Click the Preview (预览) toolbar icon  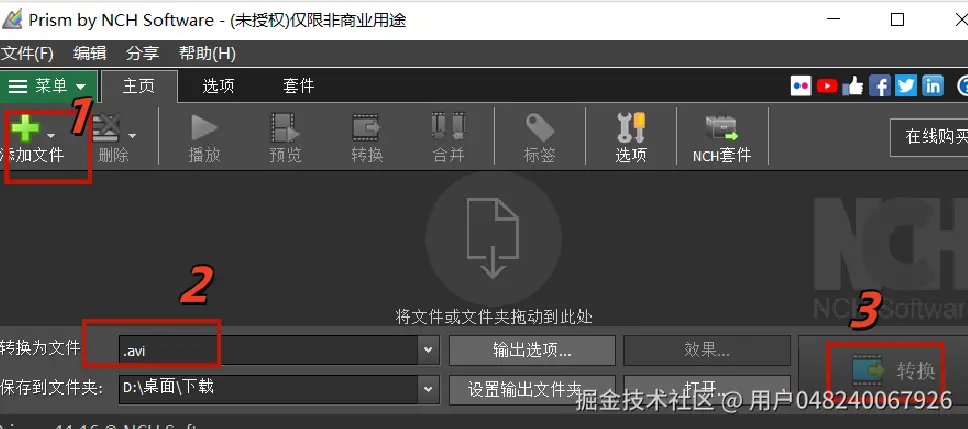click(x=285, y=128)
